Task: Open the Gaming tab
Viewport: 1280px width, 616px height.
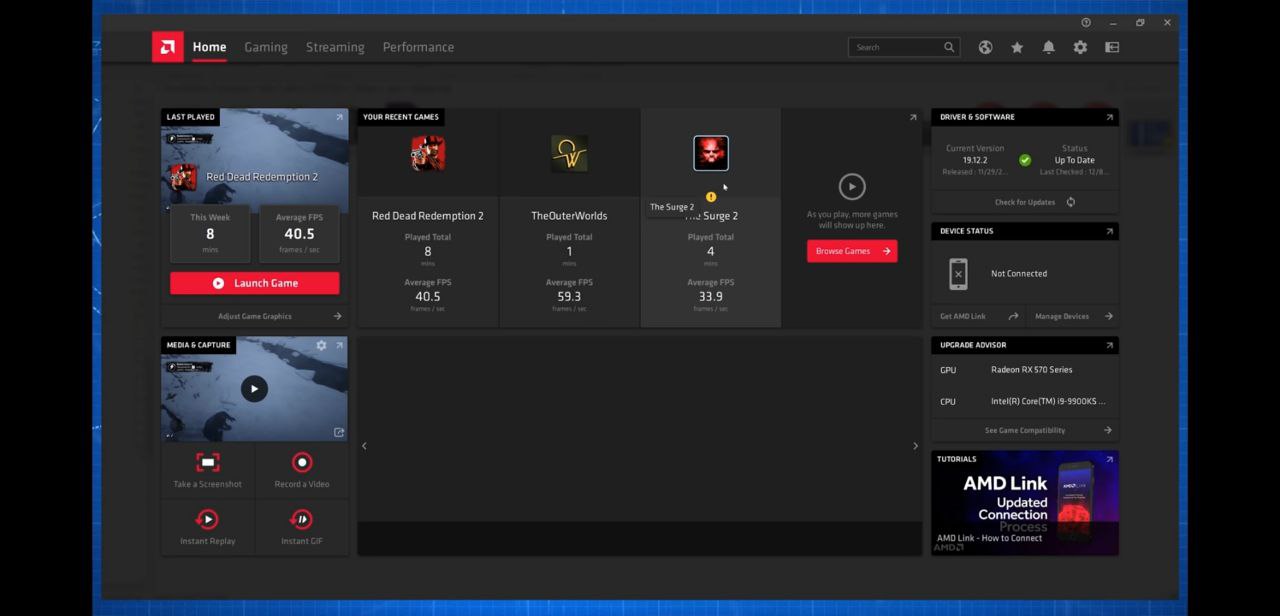Action: 266,47
